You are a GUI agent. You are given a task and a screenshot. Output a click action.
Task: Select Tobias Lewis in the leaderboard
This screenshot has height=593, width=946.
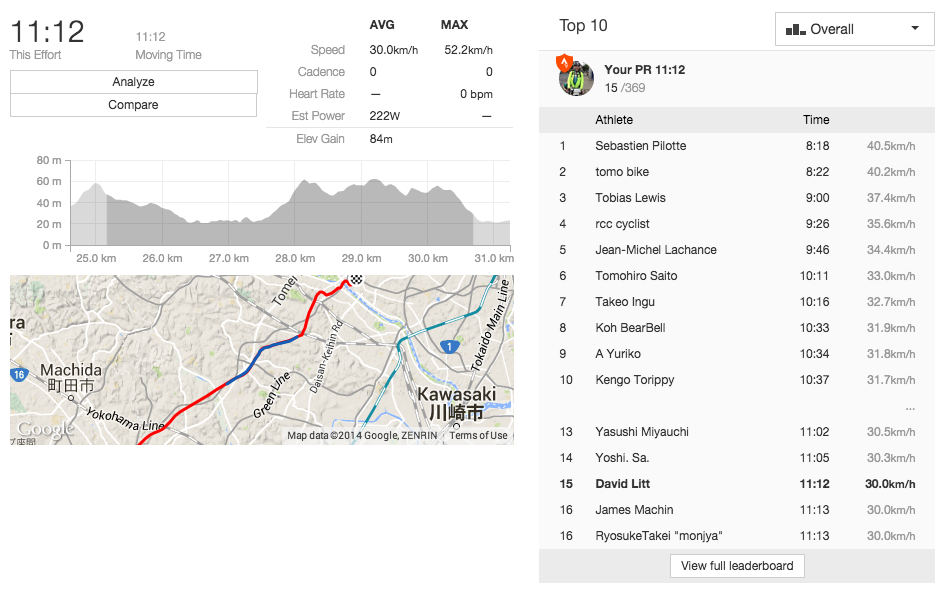point(630,198)
